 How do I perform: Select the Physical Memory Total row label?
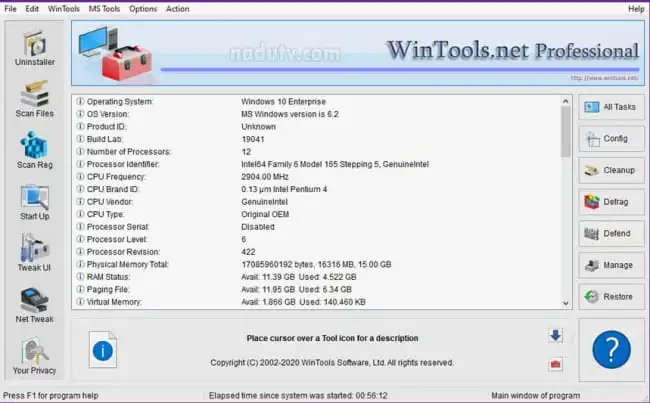tap(128, 264)
